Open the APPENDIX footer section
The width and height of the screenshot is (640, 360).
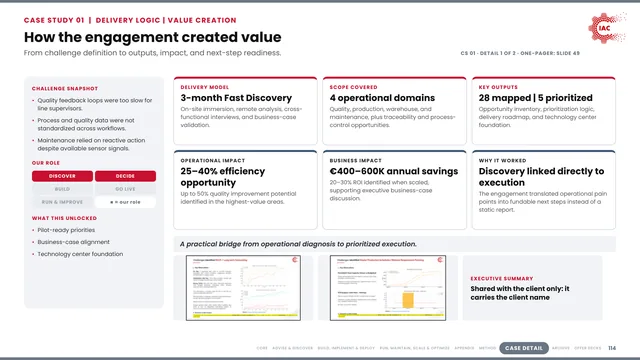464,348
